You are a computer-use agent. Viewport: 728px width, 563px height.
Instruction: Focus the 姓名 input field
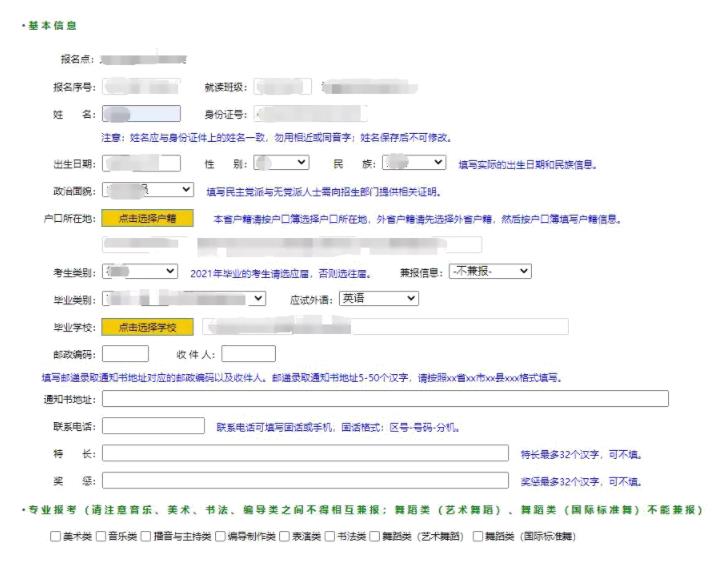coord(142,114)
